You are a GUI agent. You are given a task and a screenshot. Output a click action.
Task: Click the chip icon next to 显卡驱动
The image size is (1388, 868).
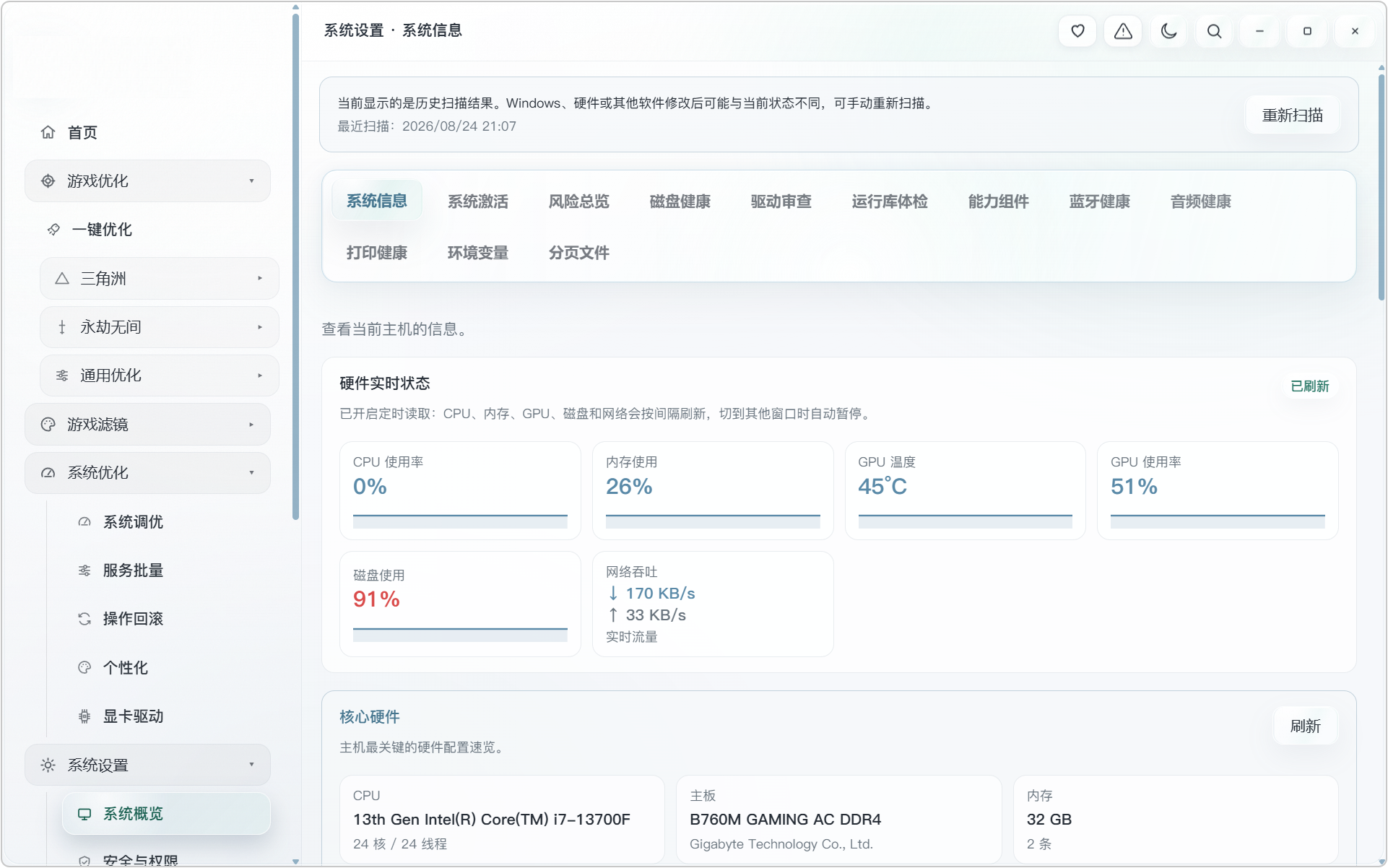click(84, 716)
